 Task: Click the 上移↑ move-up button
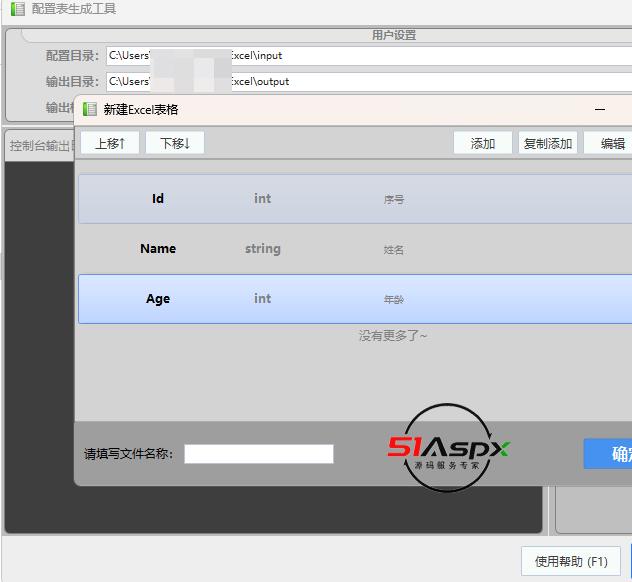point(110,143)
